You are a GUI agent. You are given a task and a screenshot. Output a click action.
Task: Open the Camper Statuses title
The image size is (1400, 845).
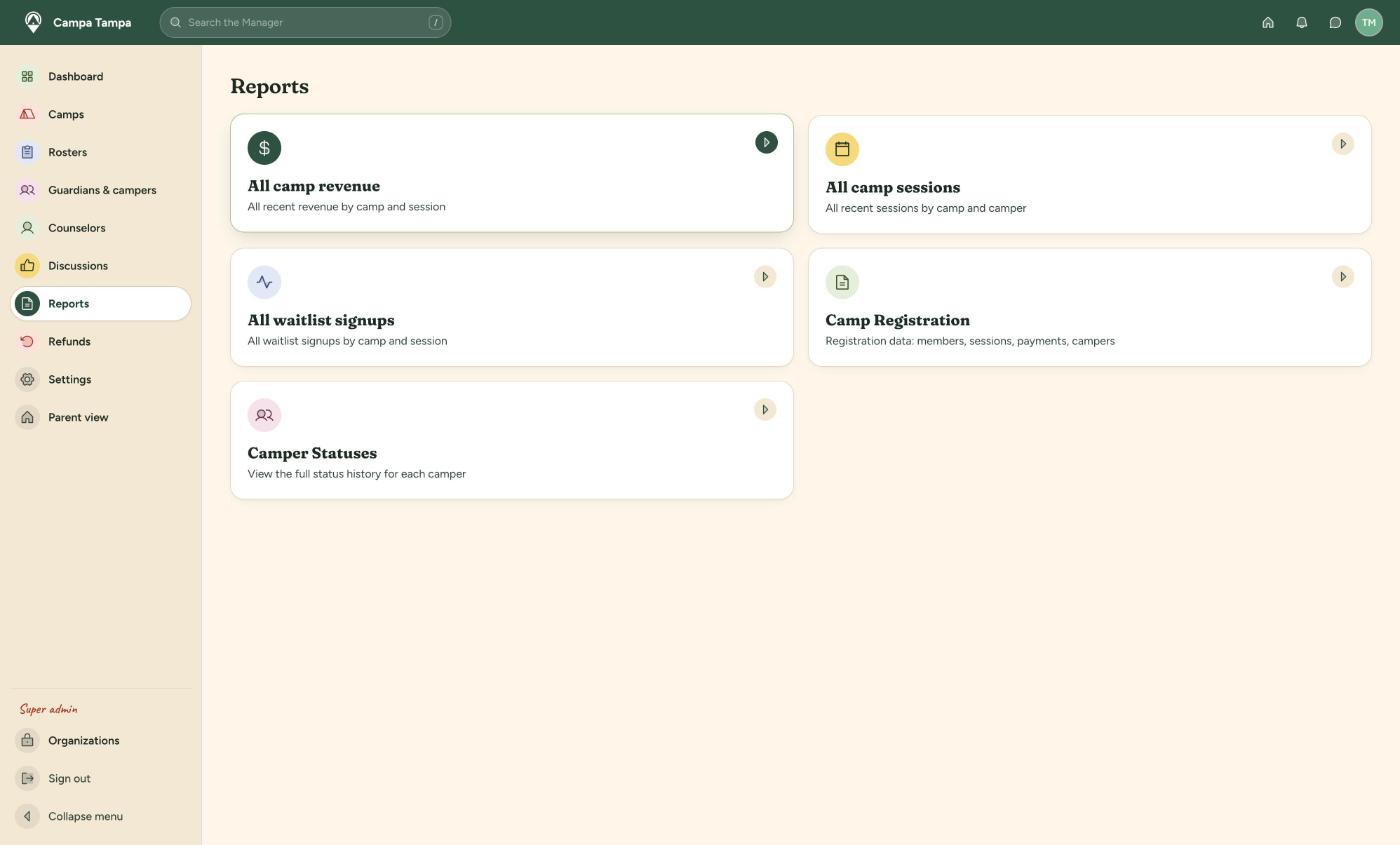click(x=312, y=453)
